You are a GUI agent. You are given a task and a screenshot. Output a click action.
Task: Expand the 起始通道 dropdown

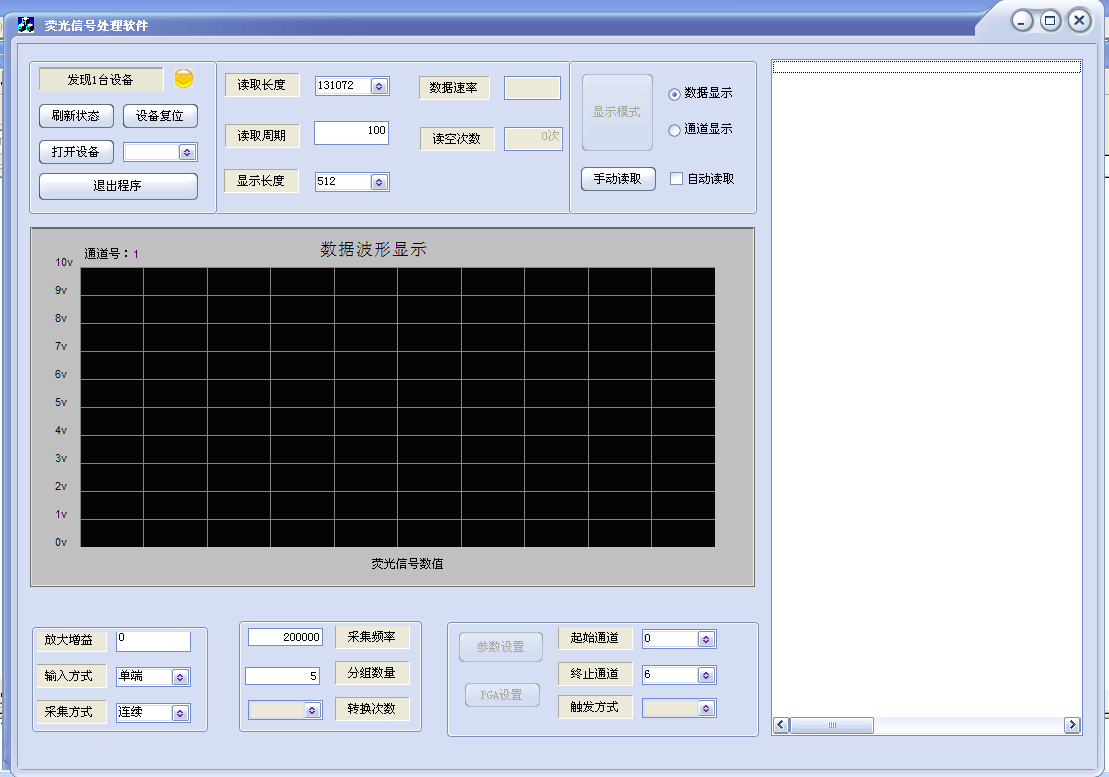(x=706, y=639)
